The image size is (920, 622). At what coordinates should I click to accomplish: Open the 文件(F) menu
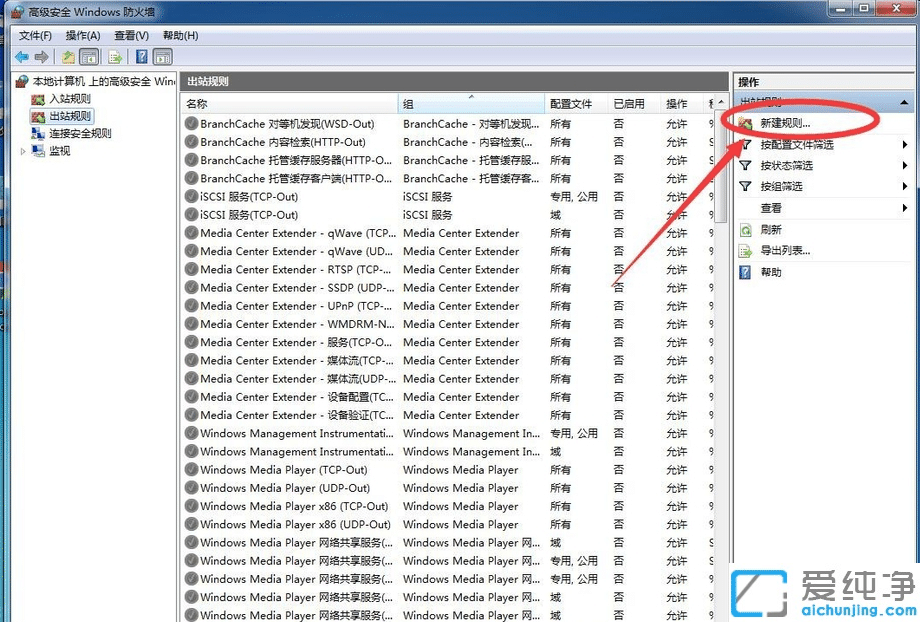pos(36,34)
